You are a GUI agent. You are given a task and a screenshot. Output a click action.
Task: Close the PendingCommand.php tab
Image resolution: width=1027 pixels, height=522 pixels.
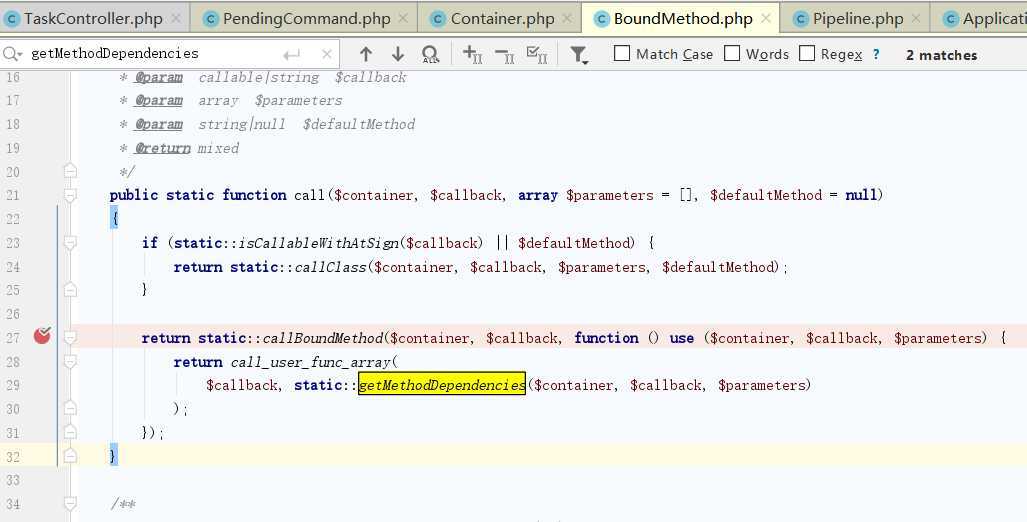403,18
